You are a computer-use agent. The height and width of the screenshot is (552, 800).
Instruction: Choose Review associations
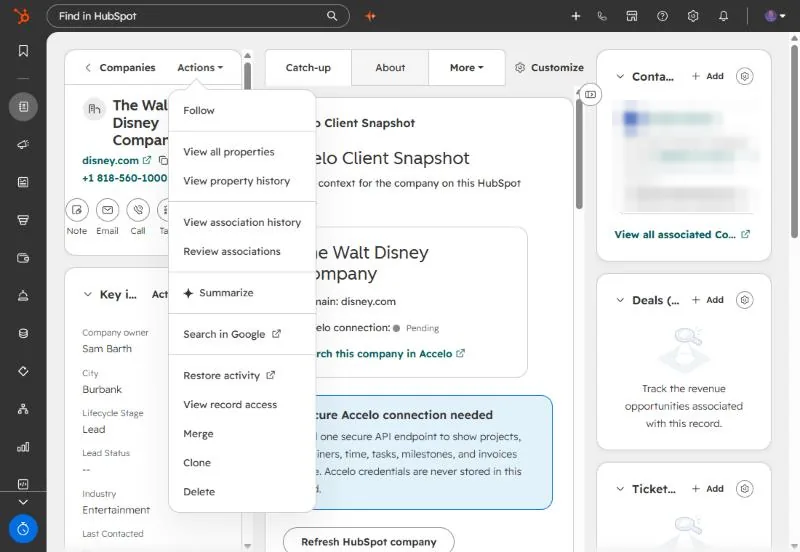242,252
